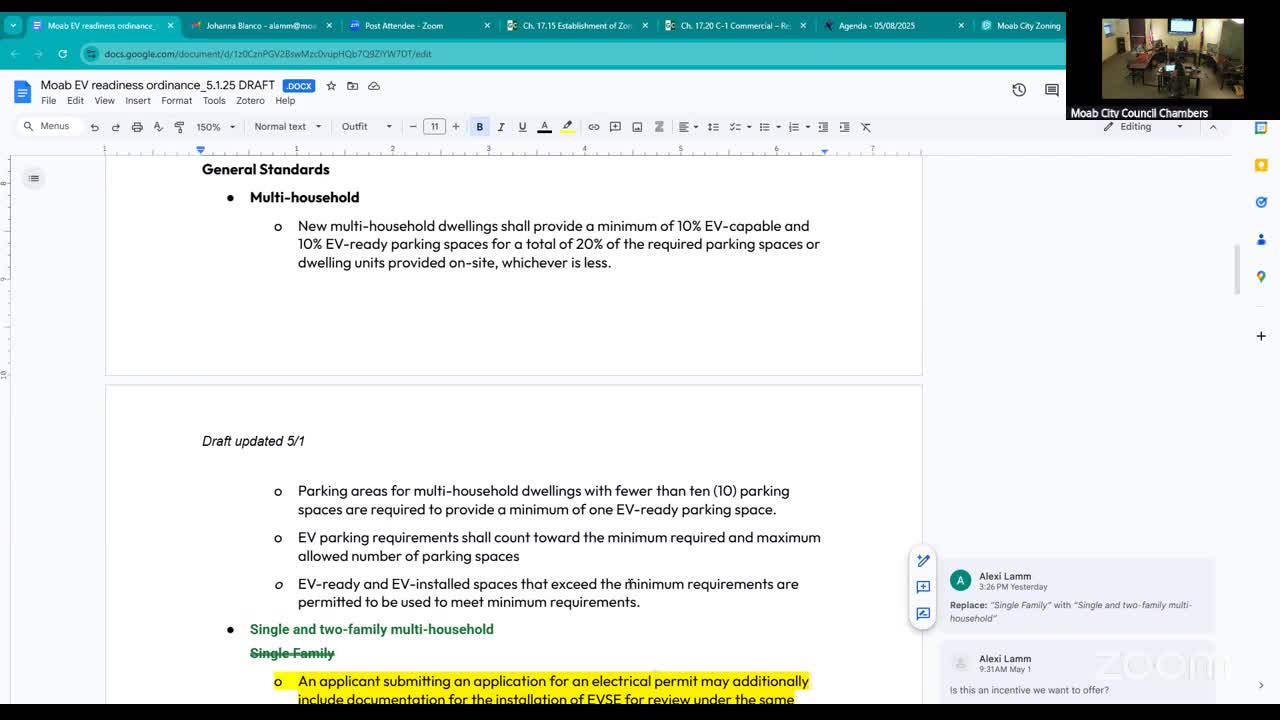Screen dimensions: 1280x720
Task: Open the Insert menu
Action: coord(138,101)
